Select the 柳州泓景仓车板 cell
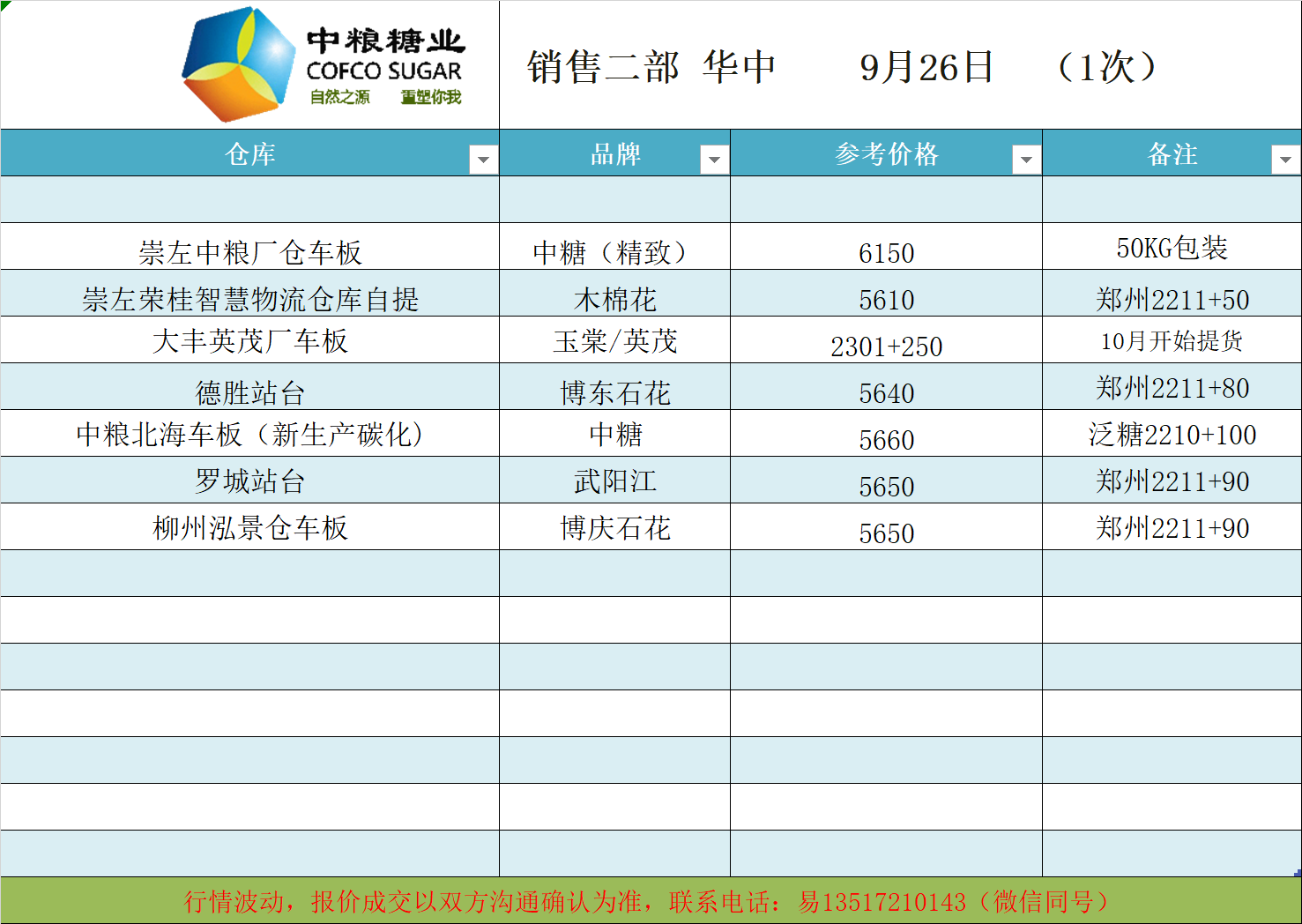This screenshot has height=924, width=1302. [250, 527]
